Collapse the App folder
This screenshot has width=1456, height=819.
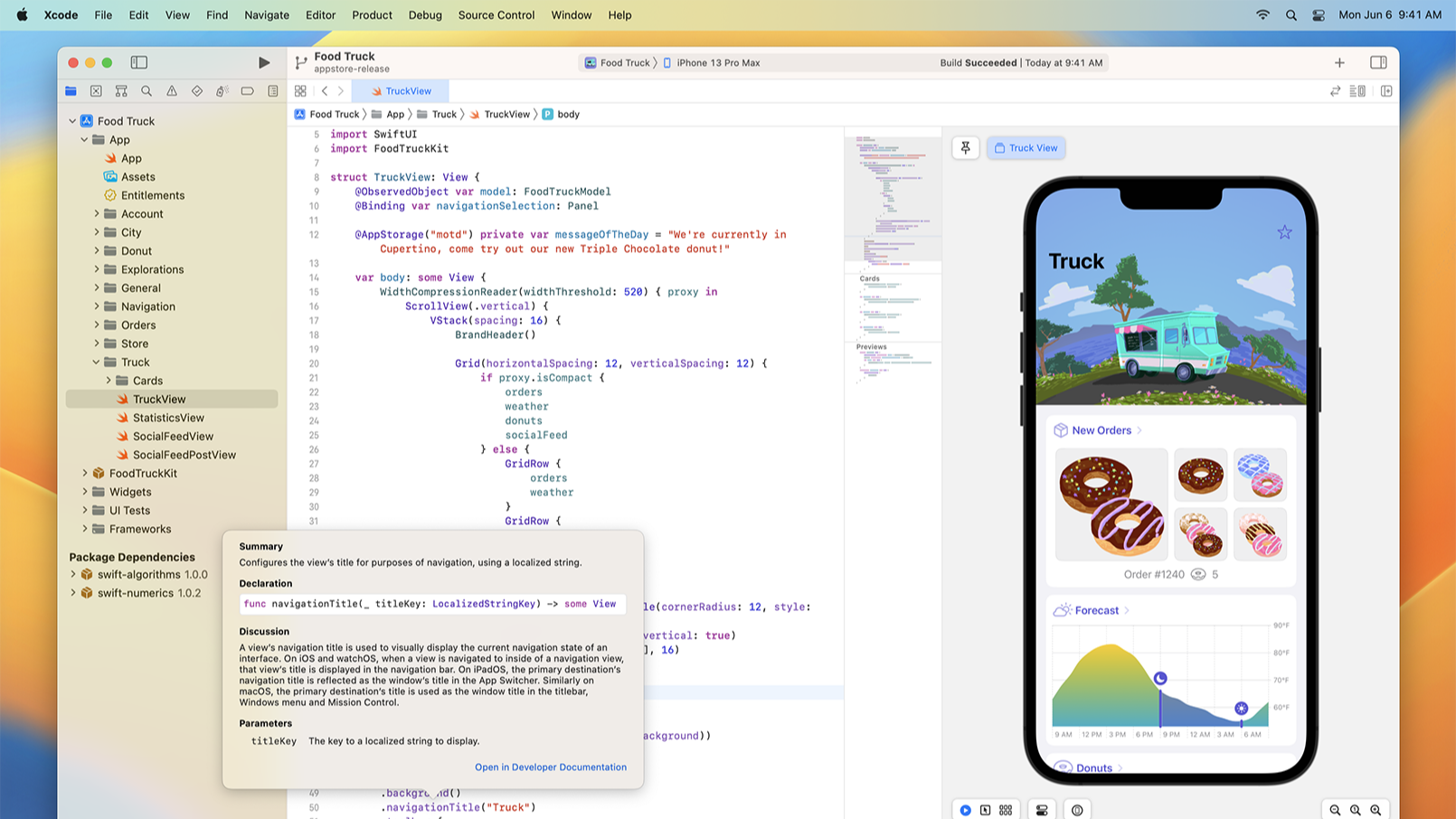pos(84,140)
